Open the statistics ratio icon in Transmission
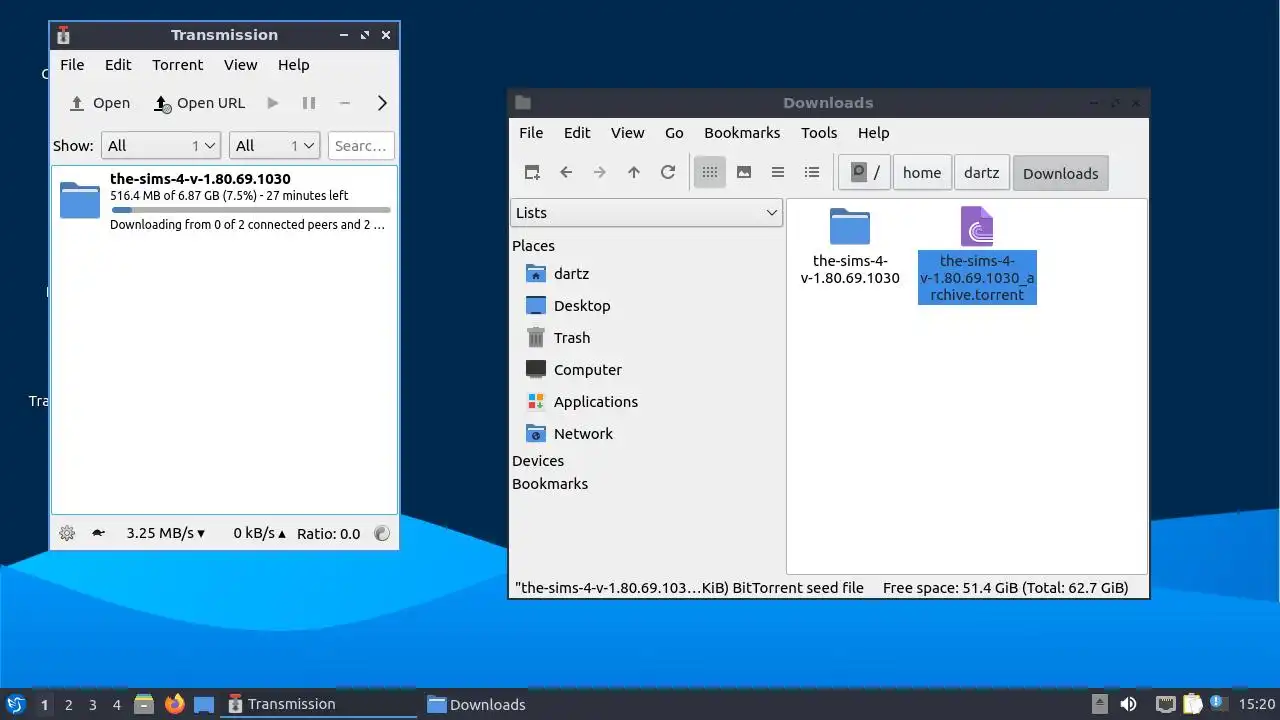 (x=381, y=533)
